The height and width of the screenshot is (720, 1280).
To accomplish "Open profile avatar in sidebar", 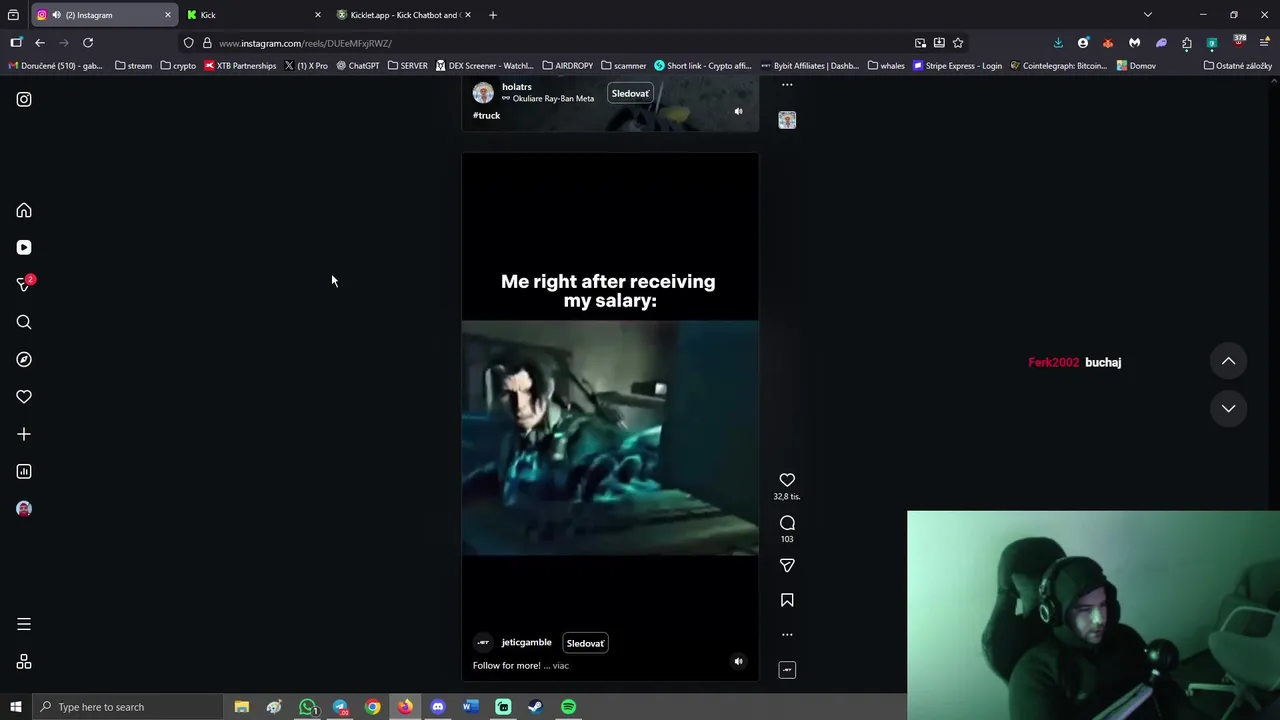I will pyautogui.click(x=24, y=509).
